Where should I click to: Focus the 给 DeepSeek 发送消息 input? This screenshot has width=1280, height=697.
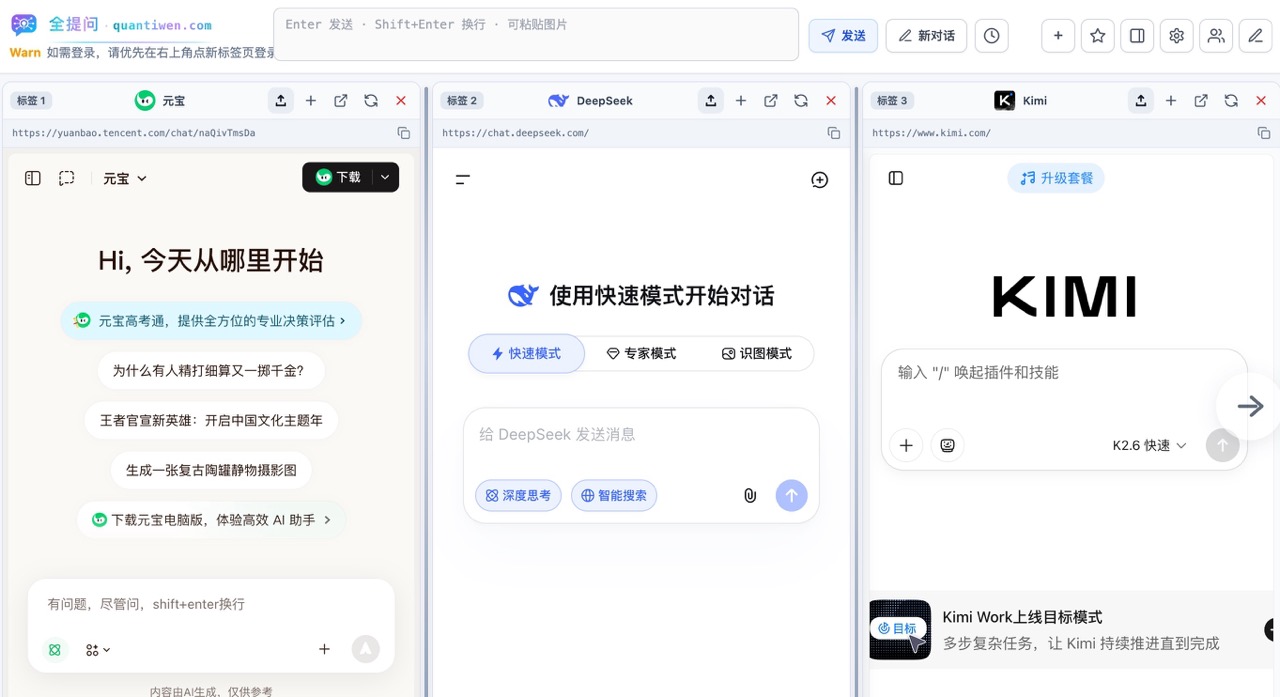[641, 436]
